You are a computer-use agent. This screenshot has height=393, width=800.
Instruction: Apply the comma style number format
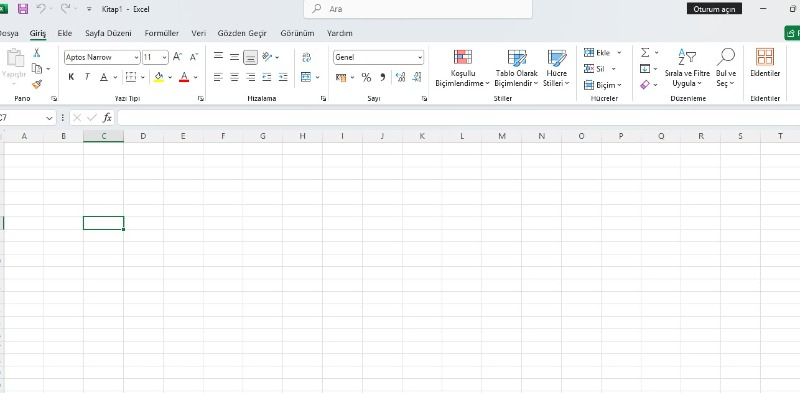pos(383,77)
